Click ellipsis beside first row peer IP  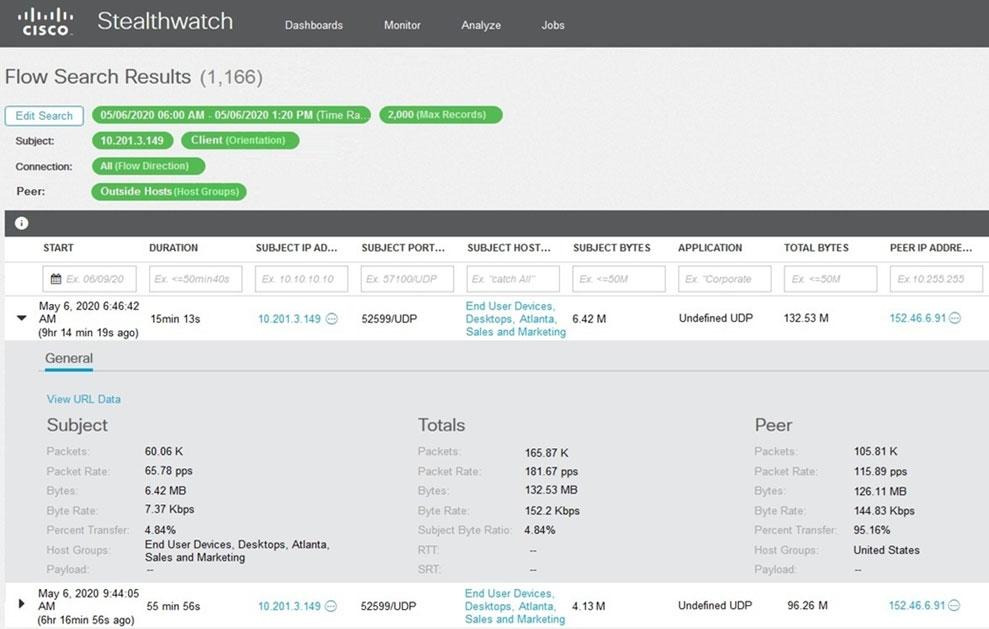coord(955,319)
